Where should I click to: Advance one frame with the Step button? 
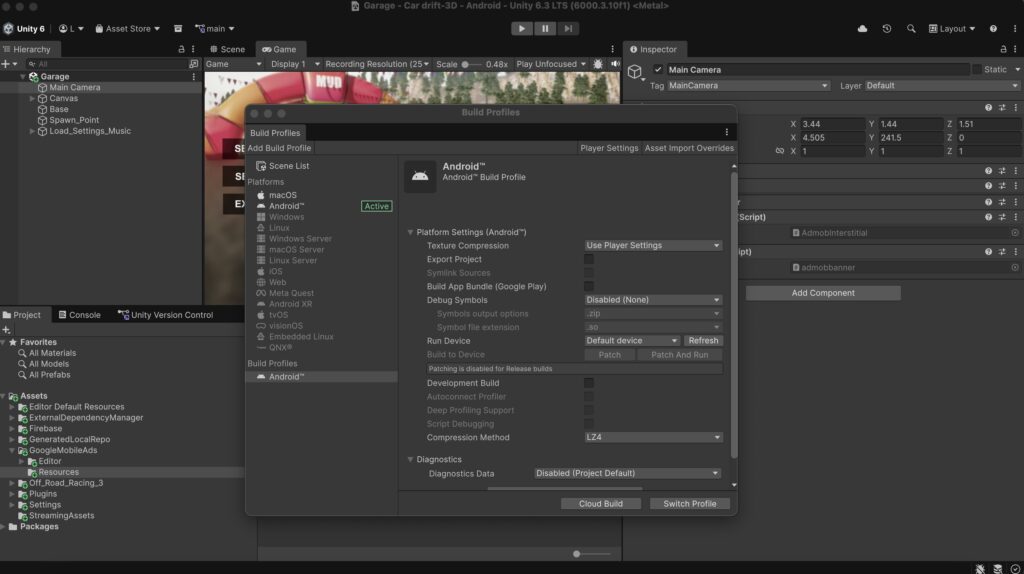pyautogui.click(x=568, y=29)
